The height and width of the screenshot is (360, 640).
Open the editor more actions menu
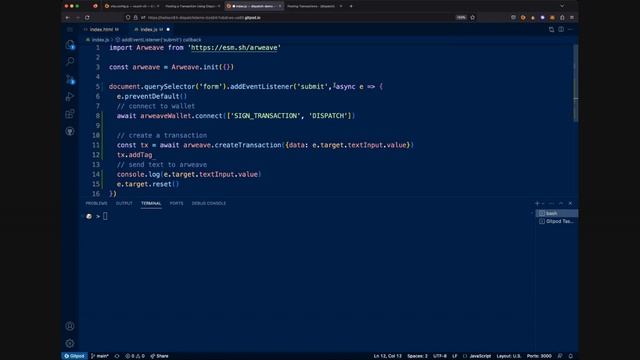point(571,29)
